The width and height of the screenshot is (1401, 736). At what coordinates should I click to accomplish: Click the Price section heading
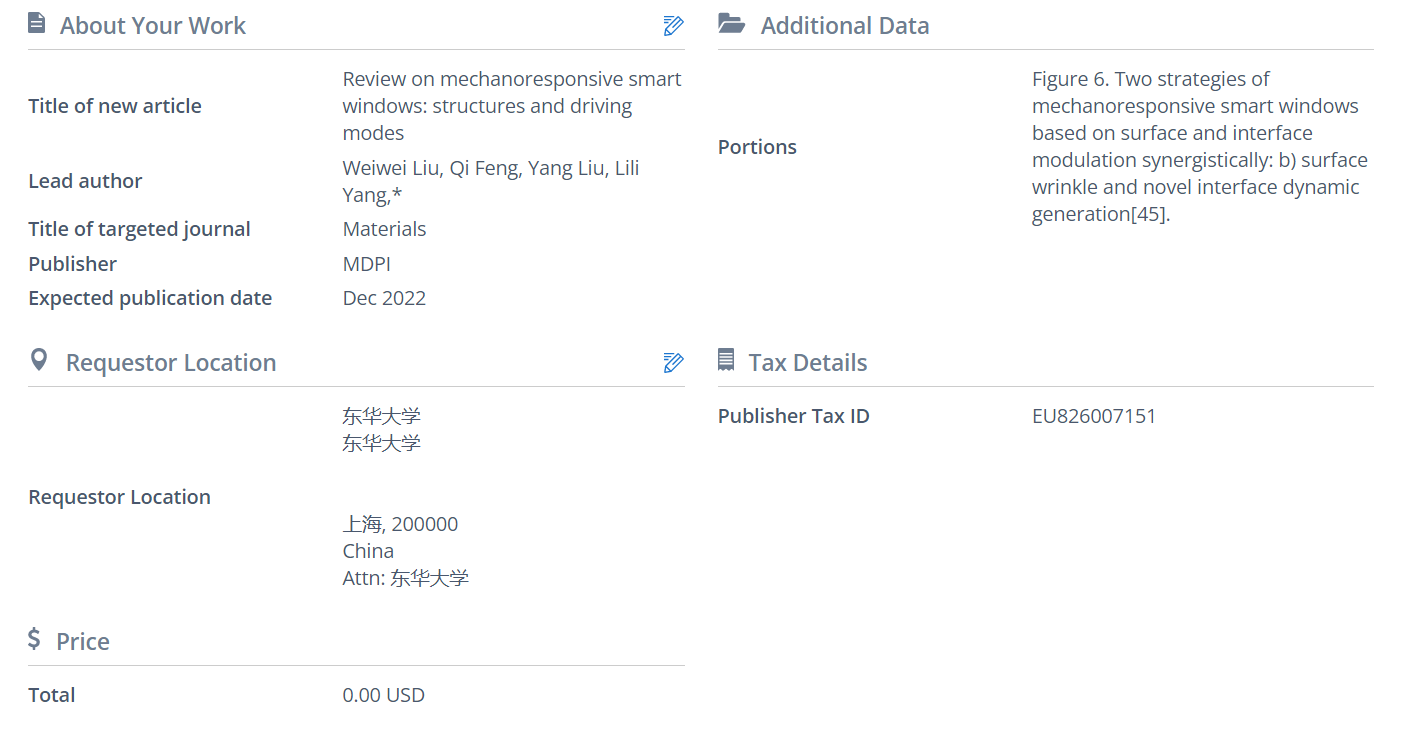(x=82, y=642)
